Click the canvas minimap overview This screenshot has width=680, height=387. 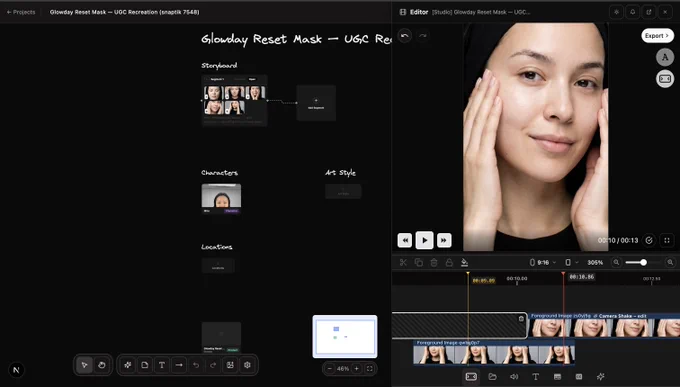coord(345,336)
